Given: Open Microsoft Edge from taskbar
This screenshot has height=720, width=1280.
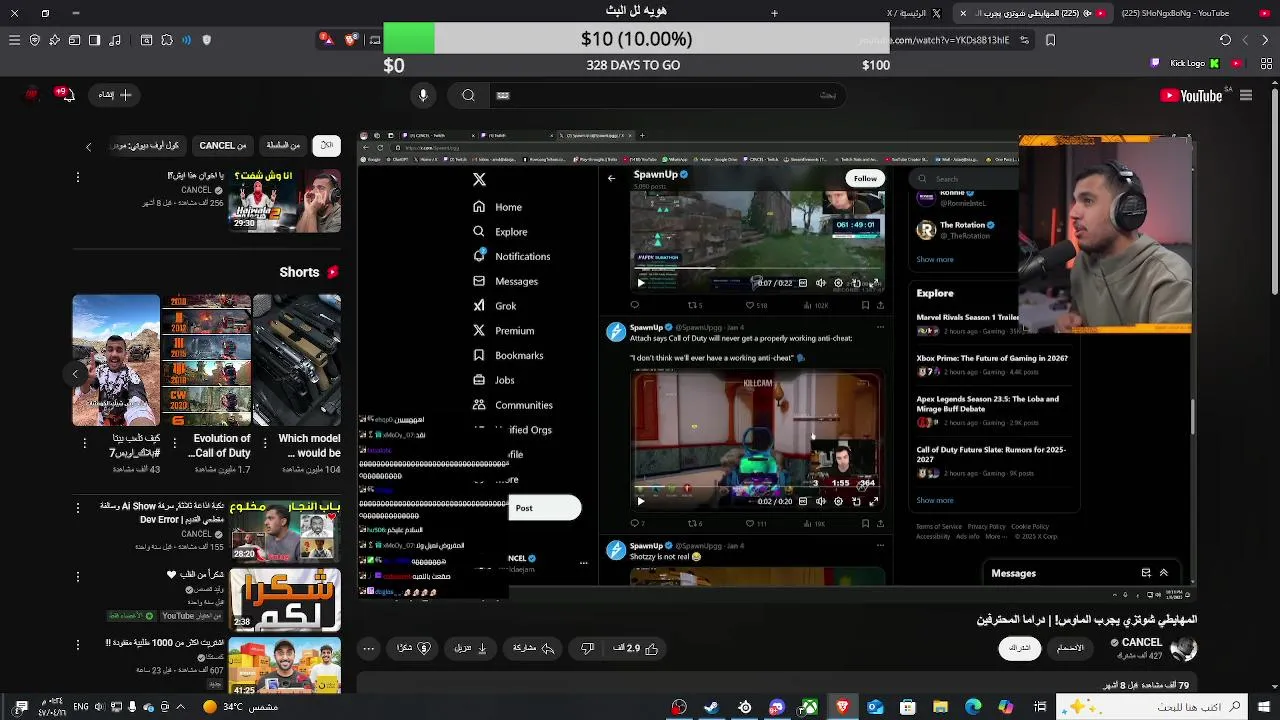Looking at the screenshot, I should [x=973, y=707].
